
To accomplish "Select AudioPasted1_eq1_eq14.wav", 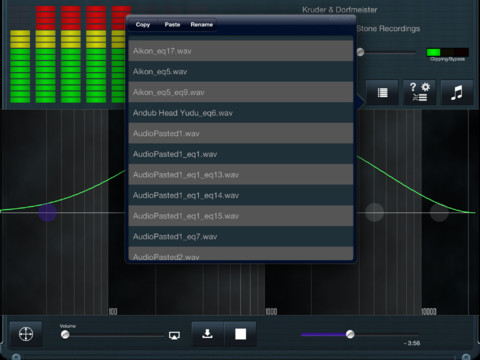I will click(x=241, y=195).
